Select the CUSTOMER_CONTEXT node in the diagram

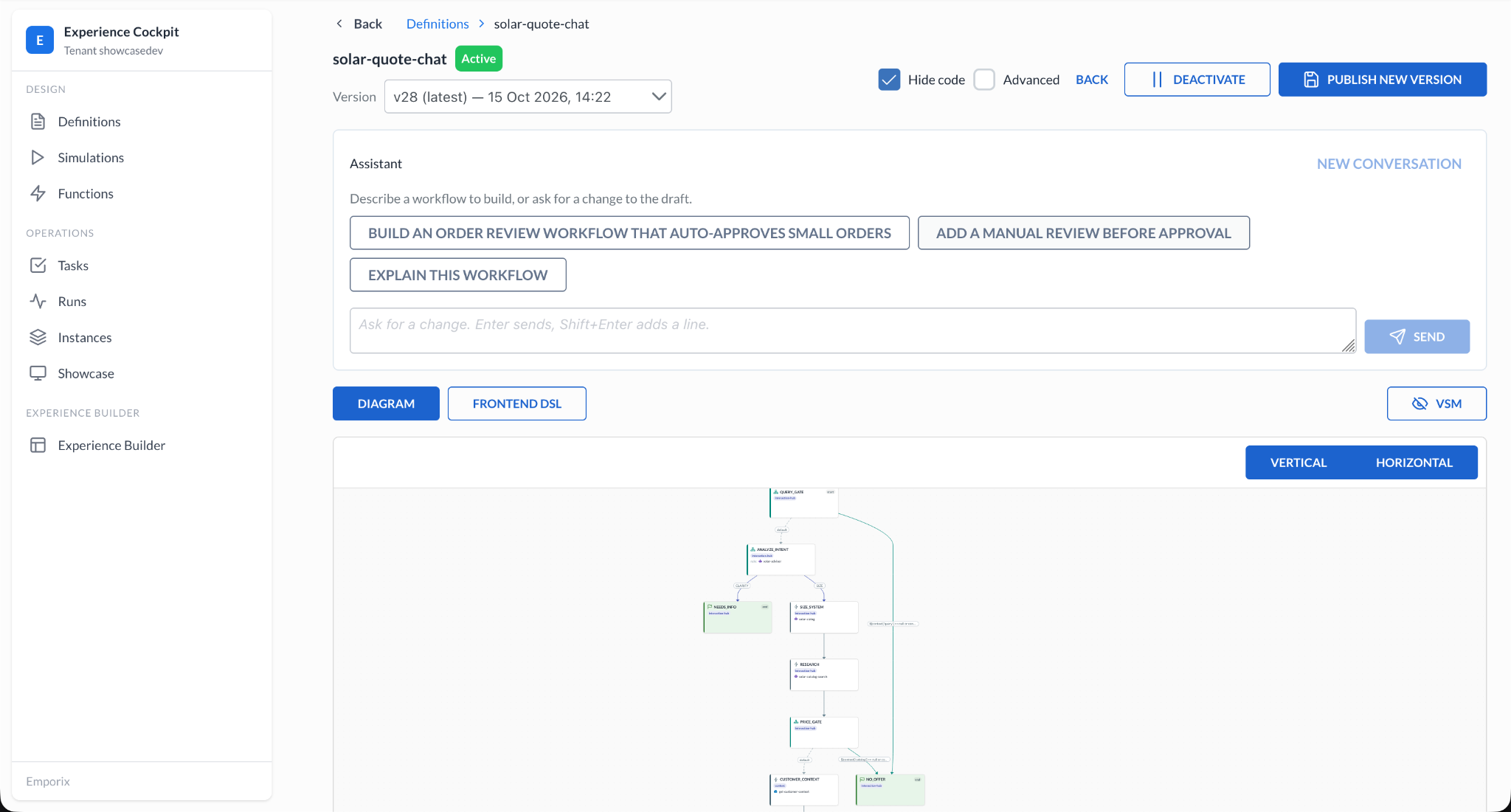[803, 790]
